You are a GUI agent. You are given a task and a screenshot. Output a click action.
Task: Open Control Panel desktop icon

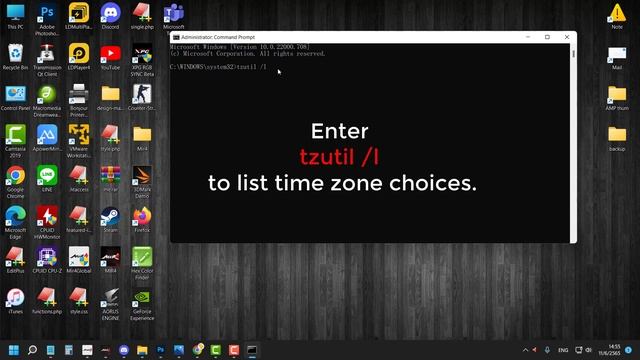click(16, 98)
